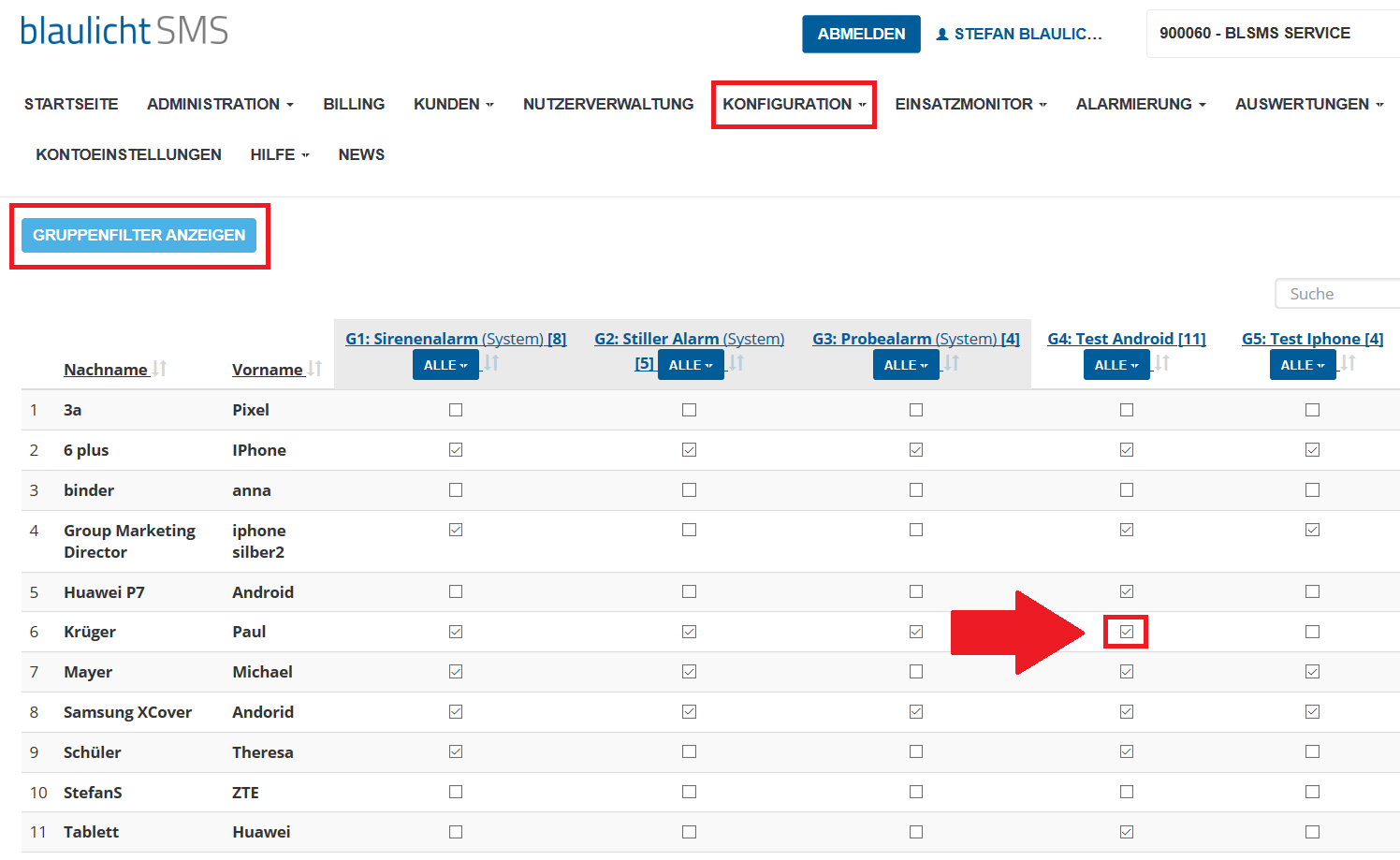Viewport: 1400px width, 860px height.
Task: Click the Nachname column header
Action: [106, 370]
